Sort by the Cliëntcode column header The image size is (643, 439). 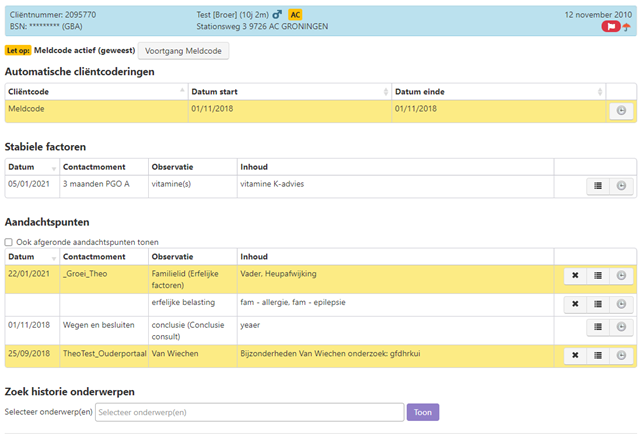click(x=95, y=91)
